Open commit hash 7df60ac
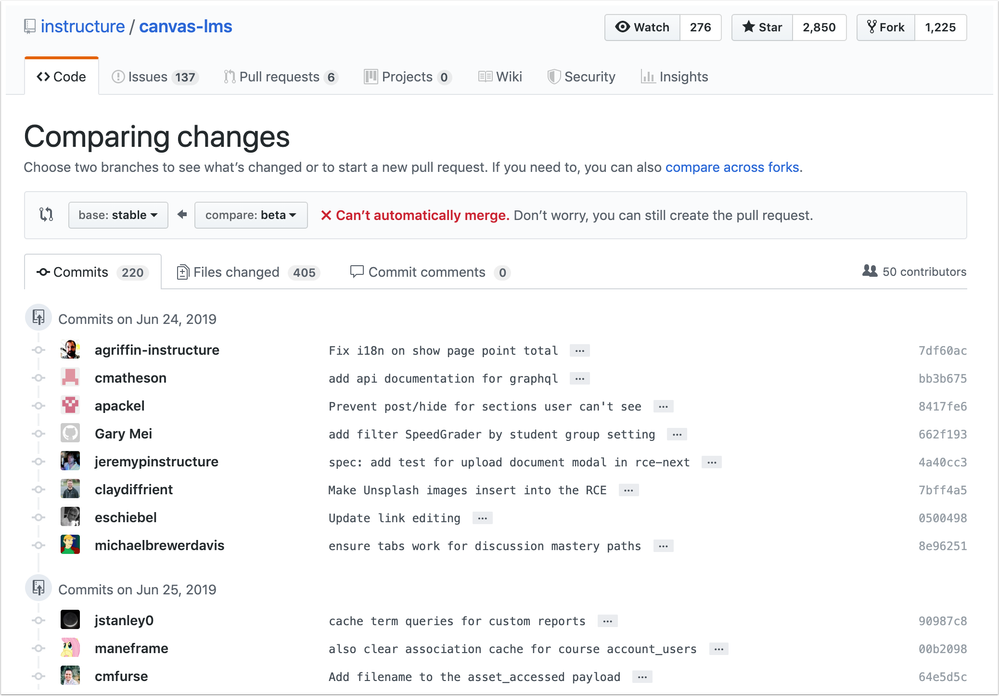Image resolution: width=999 pixels, height=696 pixels. pos(942,351)
